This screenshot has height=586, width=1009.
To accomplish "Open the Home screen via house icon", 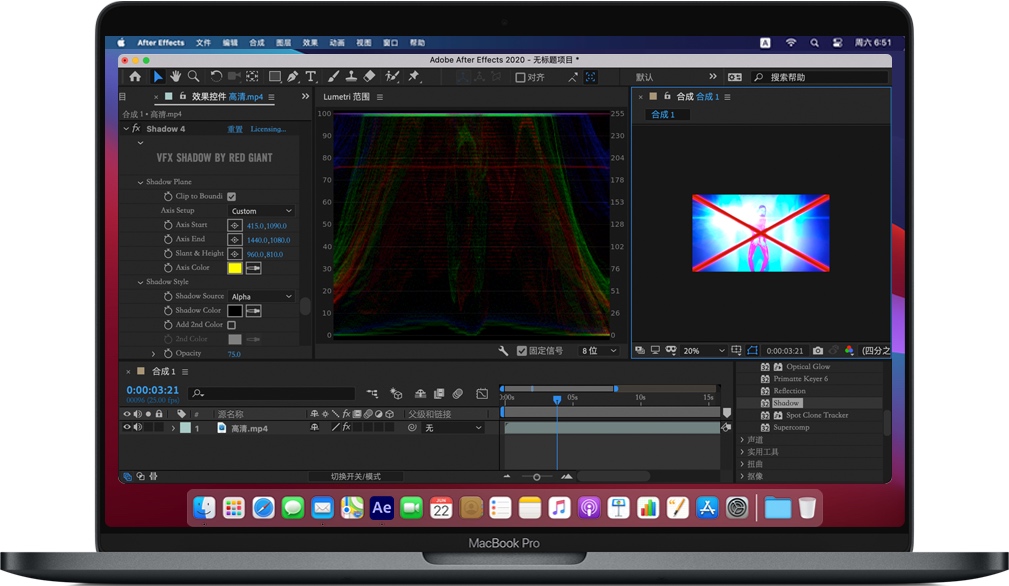I will [x=136, y=76].
